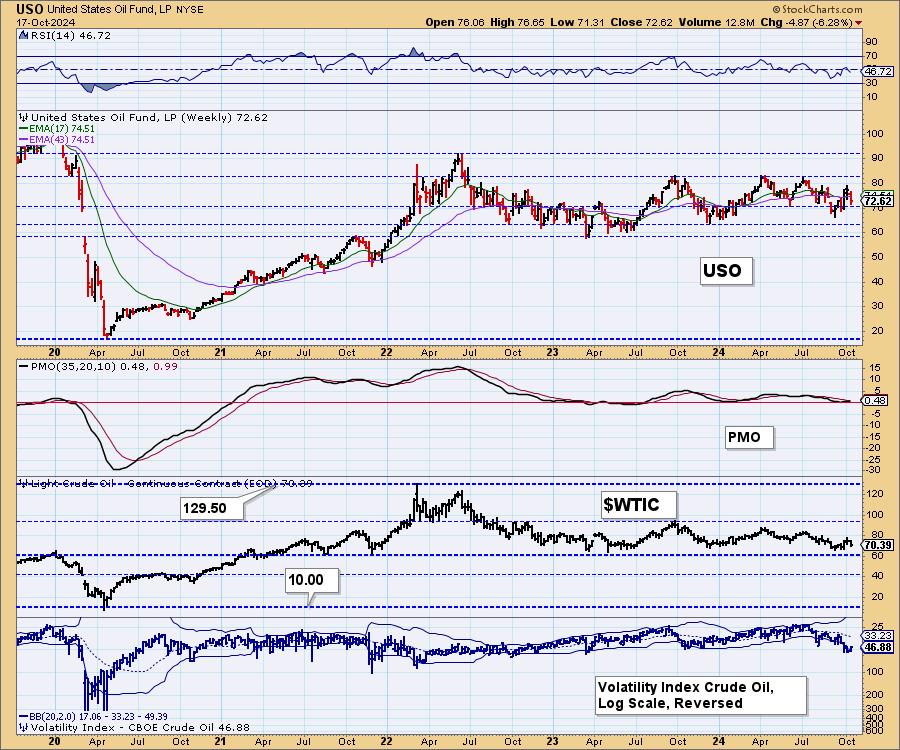Click the red down arrow beside Chg
The height and width of the screenshot is (750, 900).
pos(858,23)
